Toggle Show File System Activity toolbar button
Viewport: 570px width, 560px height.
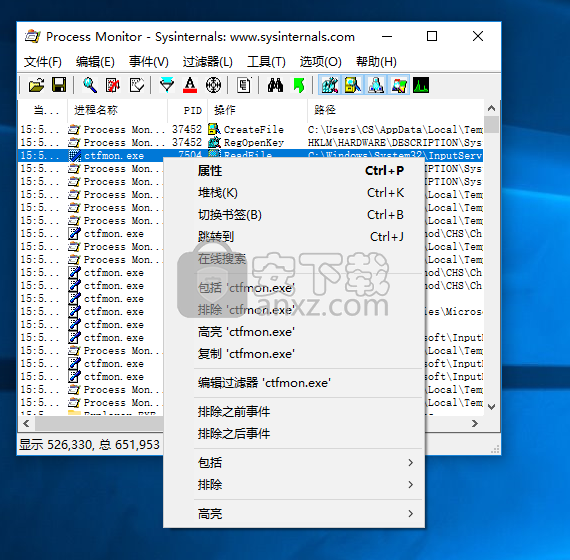(x=353, y=85)
